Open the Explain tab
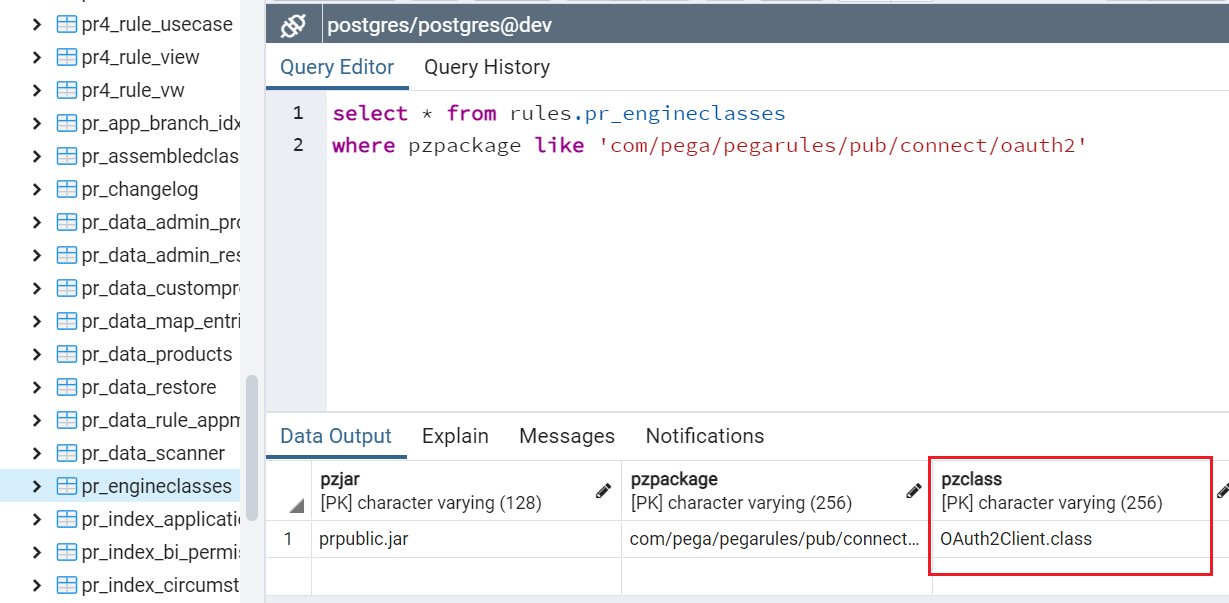Image resolution: width=1229 pixels, height=603 pixels. (455, 436)
